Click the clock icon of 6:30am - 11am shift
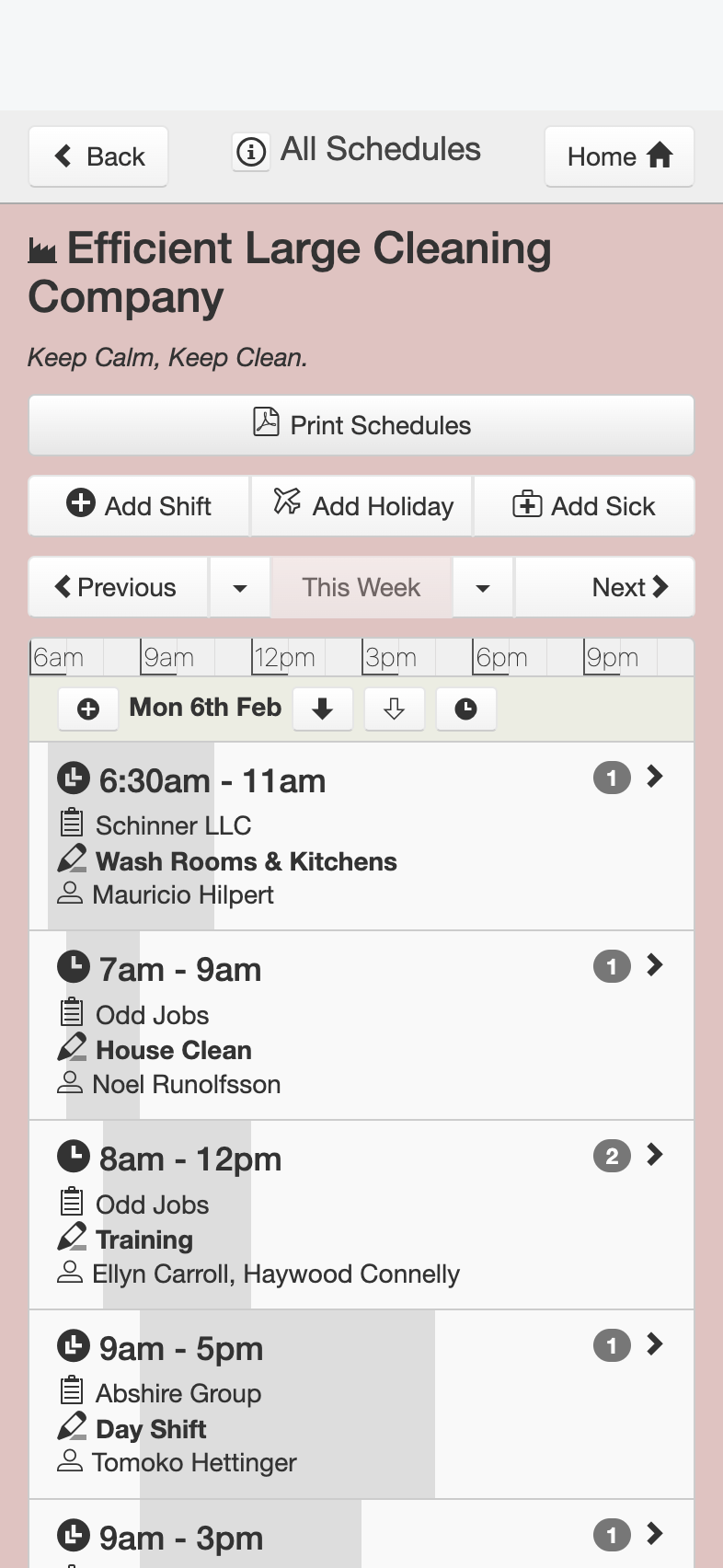The width and height of the screenshot is (723, 1568). [x=74, y=778]
